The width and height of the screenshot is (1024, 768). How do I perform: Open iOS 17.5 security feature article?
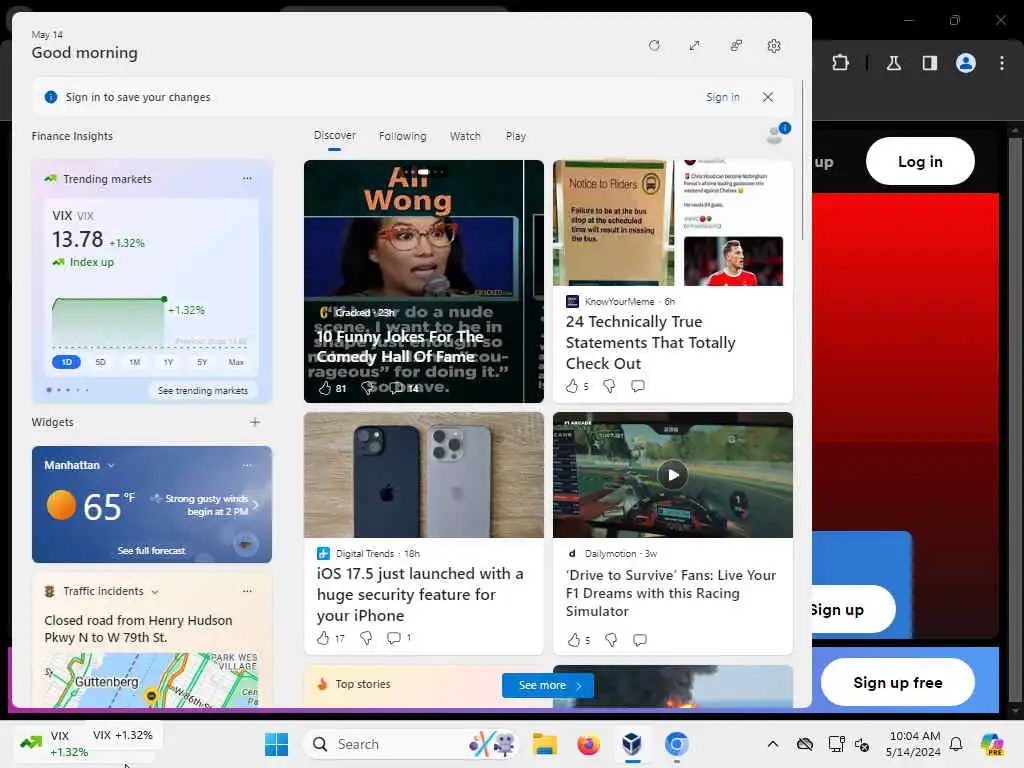(x=420, y=594)
